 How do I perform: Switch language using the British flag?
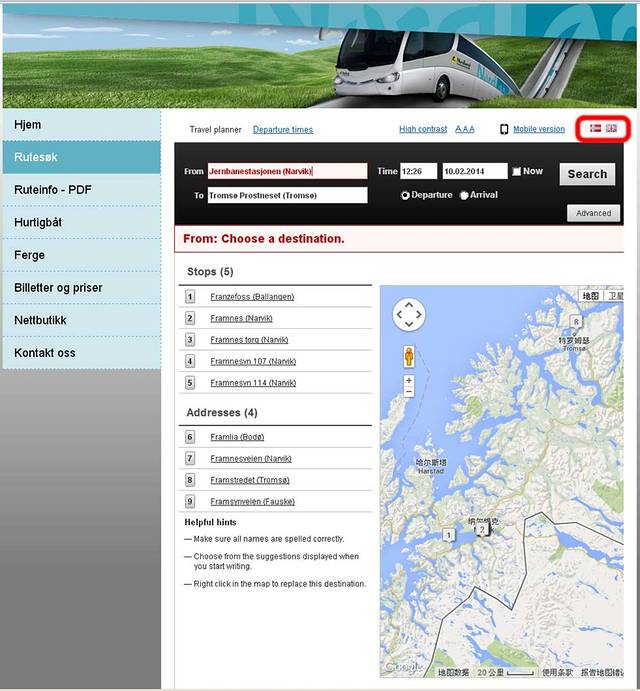[x=611, y=129]
